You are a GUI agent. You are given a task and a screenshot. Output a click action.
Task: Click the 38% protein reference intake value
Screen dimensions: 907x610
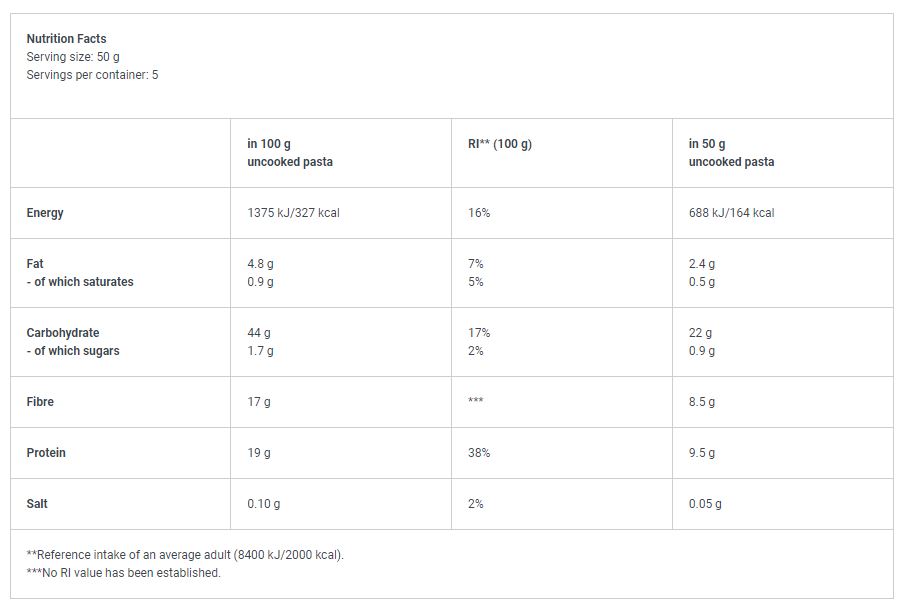click(x=479, y=453)
